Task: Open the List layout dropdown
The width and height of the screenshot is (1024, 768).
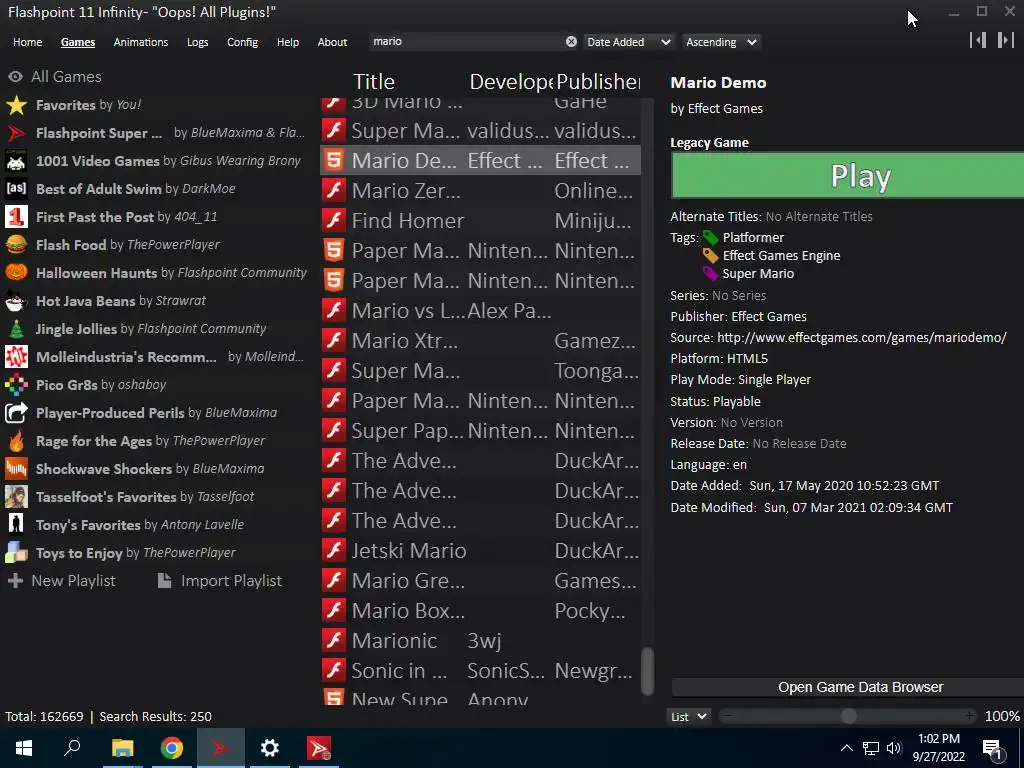Action: tap(688, 716)
